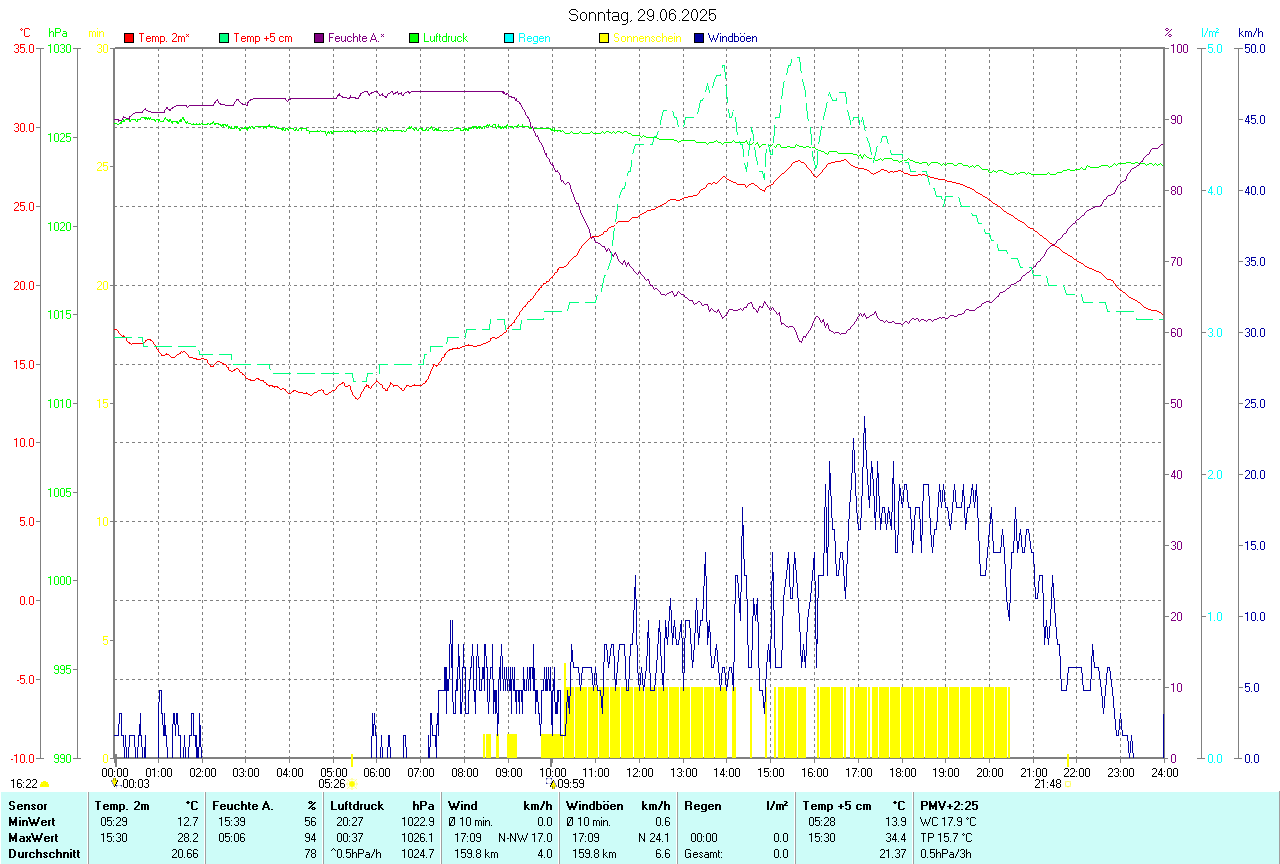1280x864 pixels.
Task: Click the green Luftdruck legend square
Action: (x=414, y=38)
